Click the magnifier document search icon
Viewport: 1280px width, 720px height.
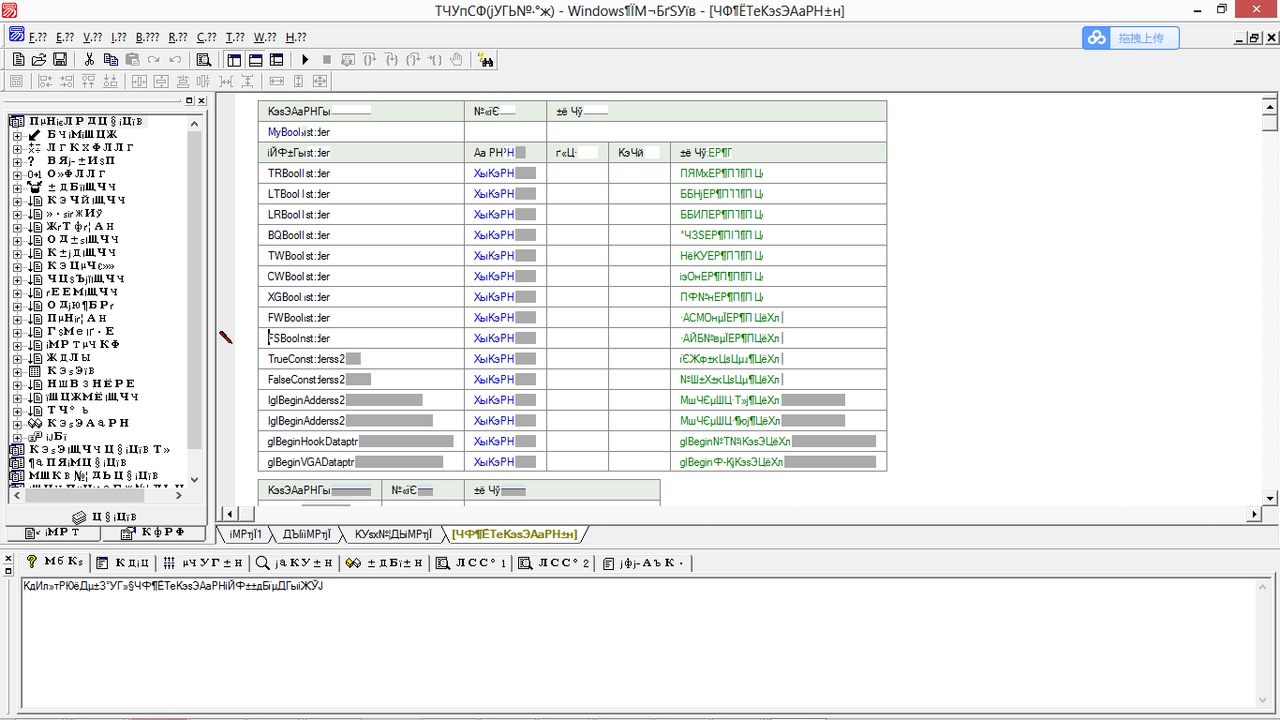pyautogui.click(x=204, y=60)
